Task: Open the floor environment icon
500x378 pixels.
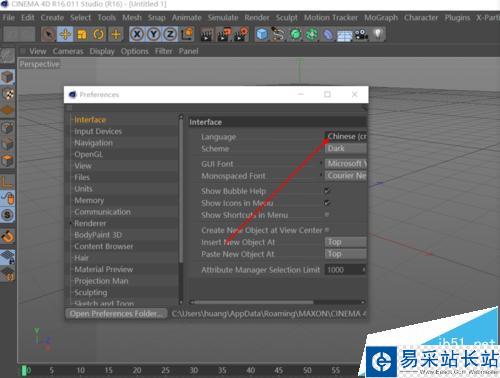Action: click(x=345, y=35)
